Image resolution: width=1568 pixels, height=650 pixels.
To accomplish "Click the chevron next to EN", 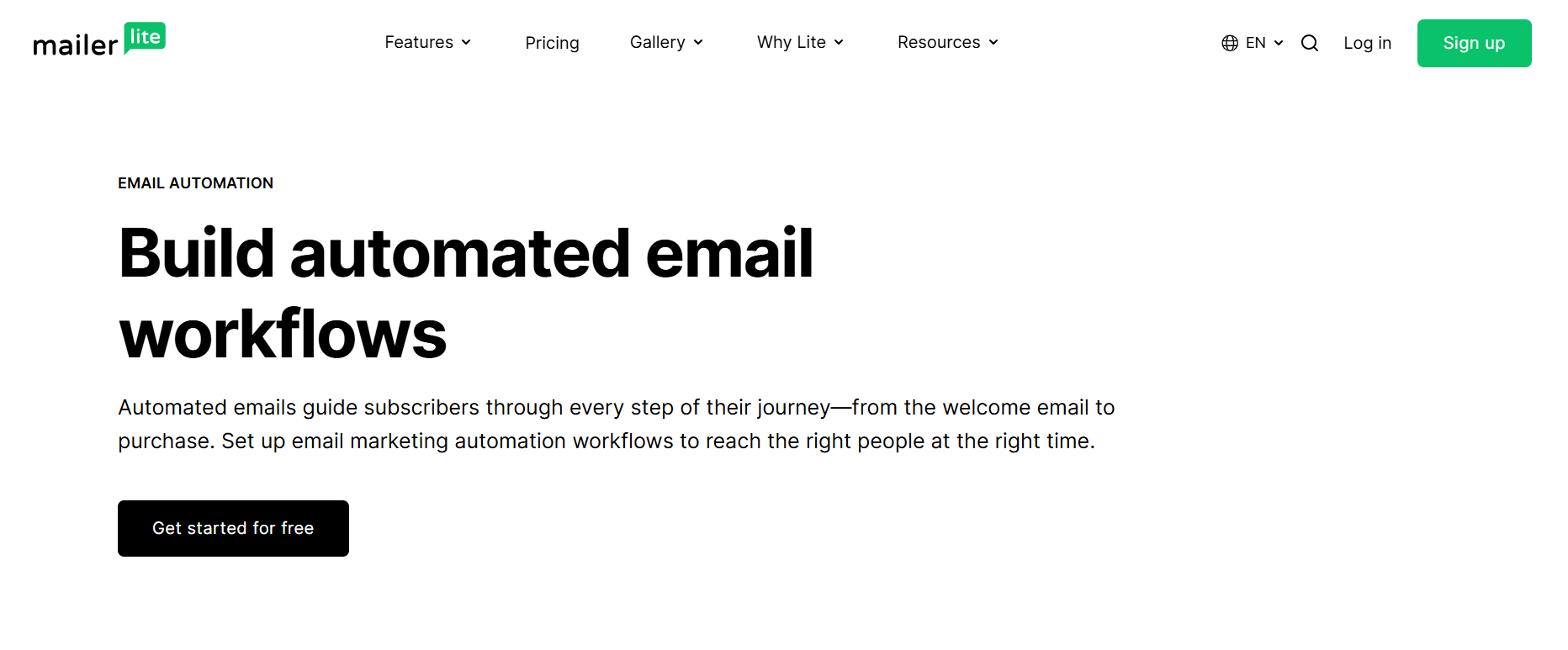I will (x=1278, y=42).
